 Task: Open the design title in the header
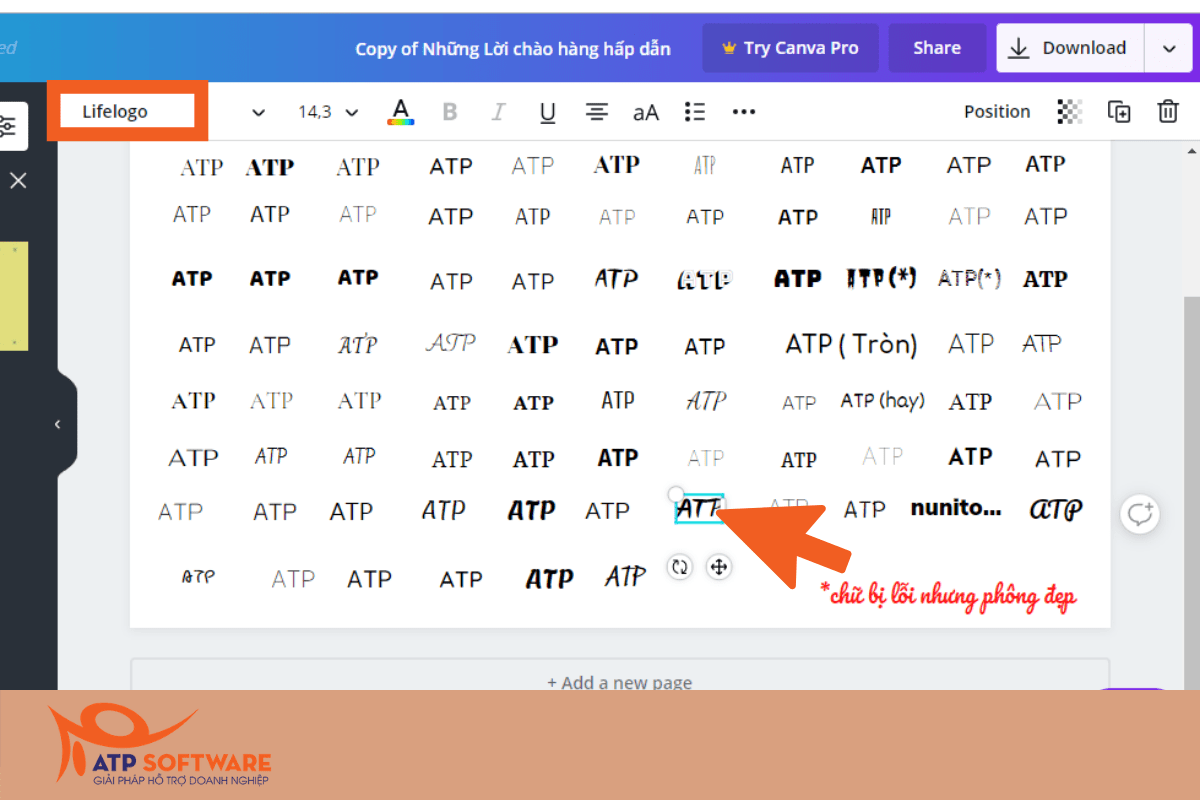tap(513, 48)
